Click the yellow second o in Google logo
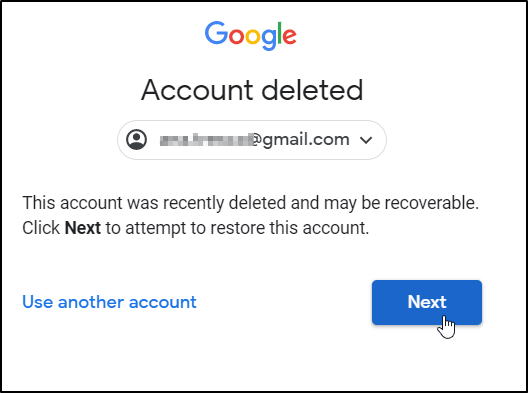528x393 pixels. tap(253, 36)
